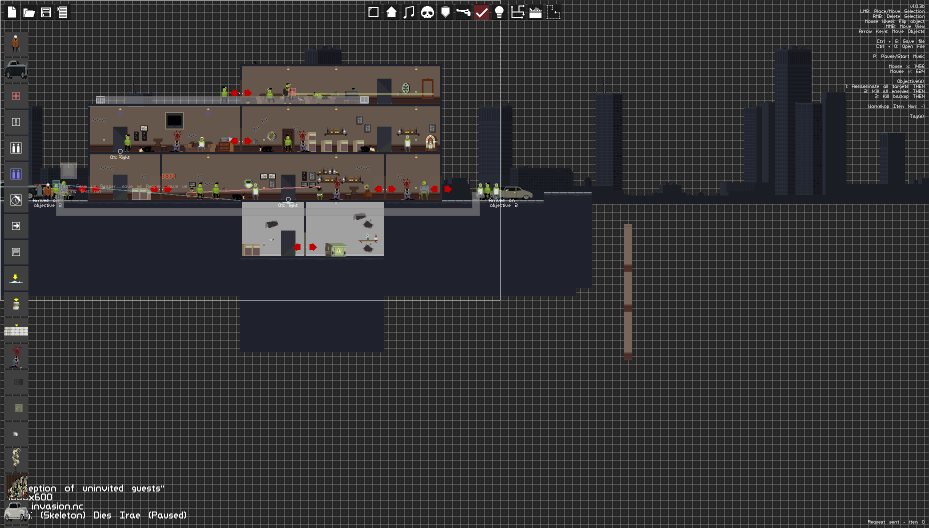Screen dimensions: 929x528
Task: Select the revolver weapons tool
Action: click(x=463, y=12)
